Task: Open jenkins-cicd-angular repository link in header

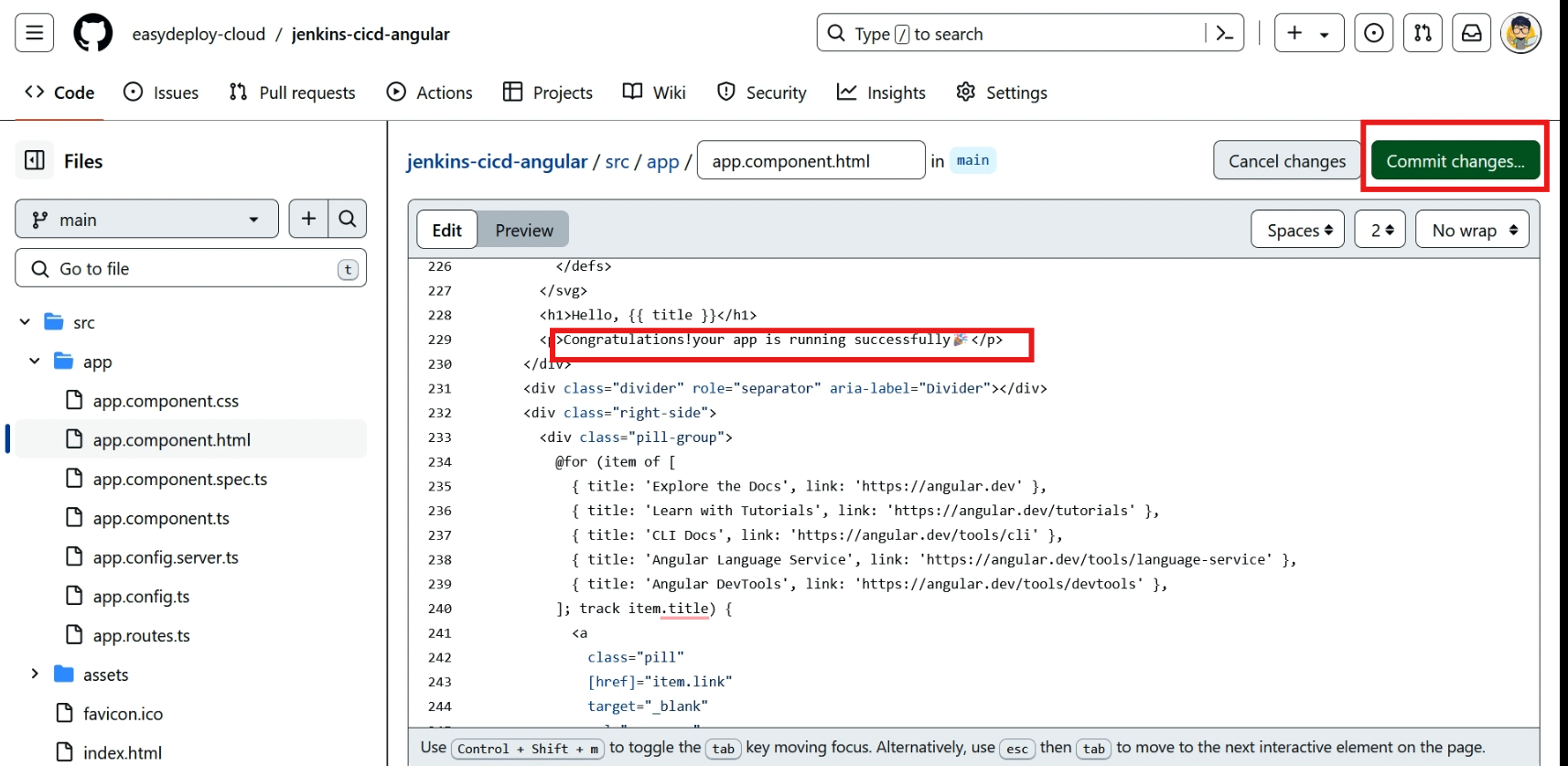Action: [x=371, y=34]
